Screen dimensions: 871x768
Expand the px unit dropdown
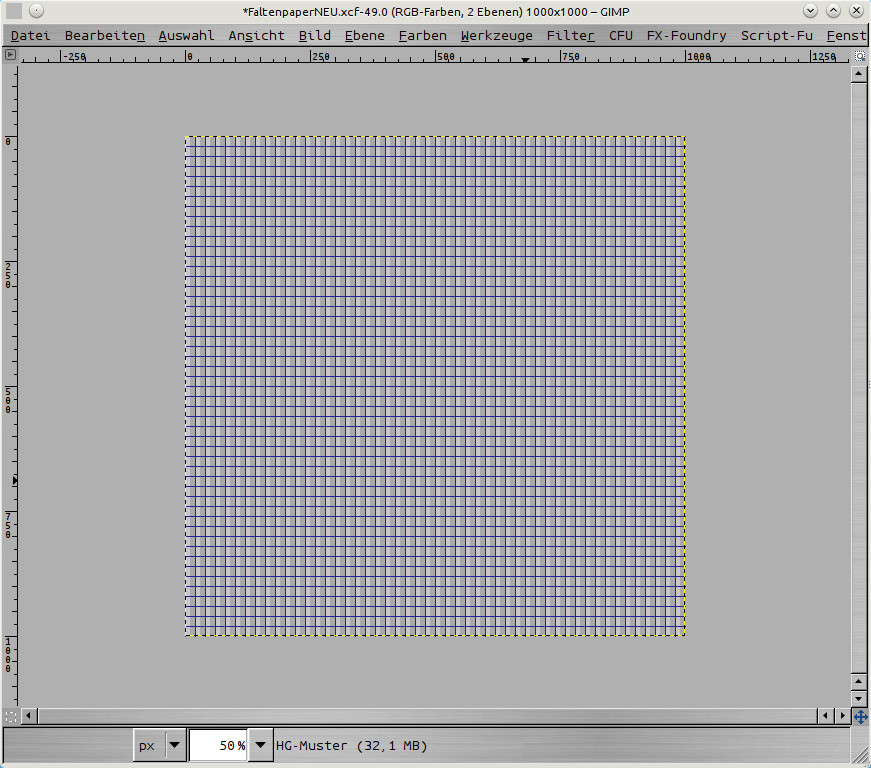pyautogui.click(x=174, y=745)
